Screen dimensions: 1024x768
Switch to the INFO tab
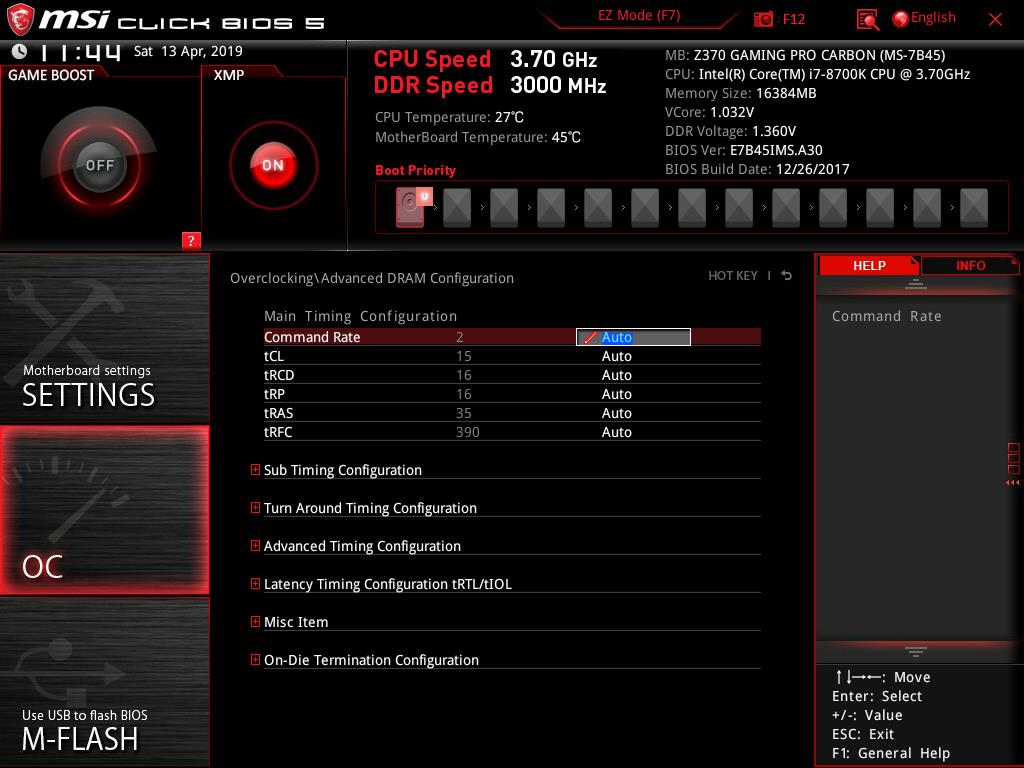(970, 265)
